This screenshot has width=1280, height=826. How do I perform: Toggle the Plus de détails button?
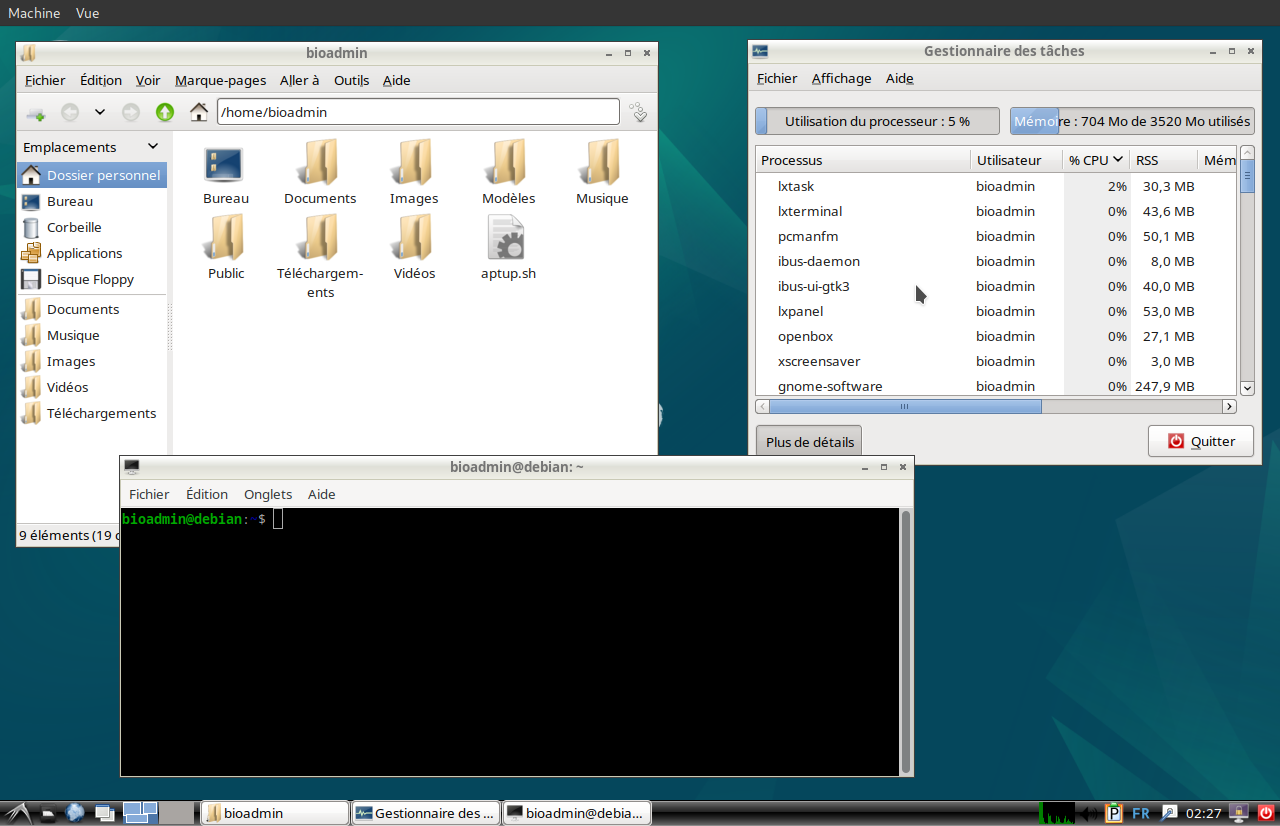point(809,442)
